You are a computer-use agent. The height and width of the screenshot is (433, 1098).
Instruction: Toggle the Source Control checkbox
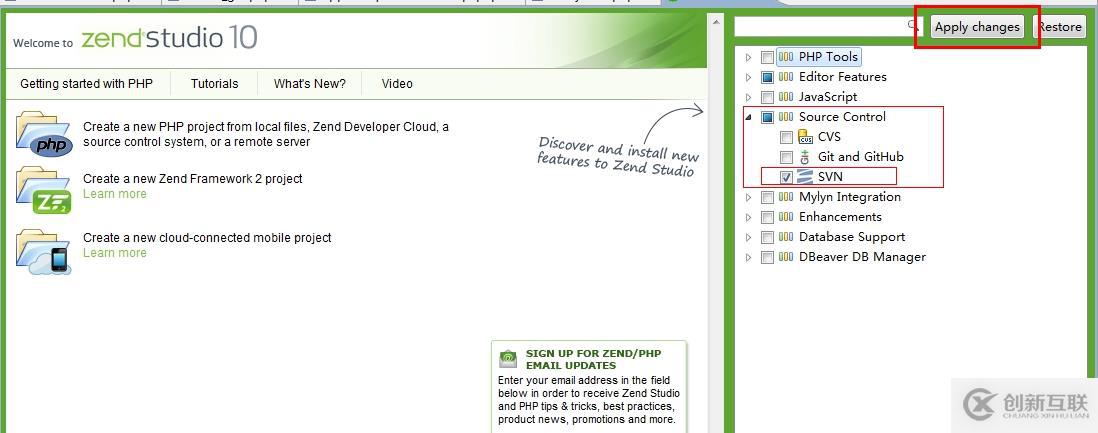pyautogui.click(x=767, y=117)
